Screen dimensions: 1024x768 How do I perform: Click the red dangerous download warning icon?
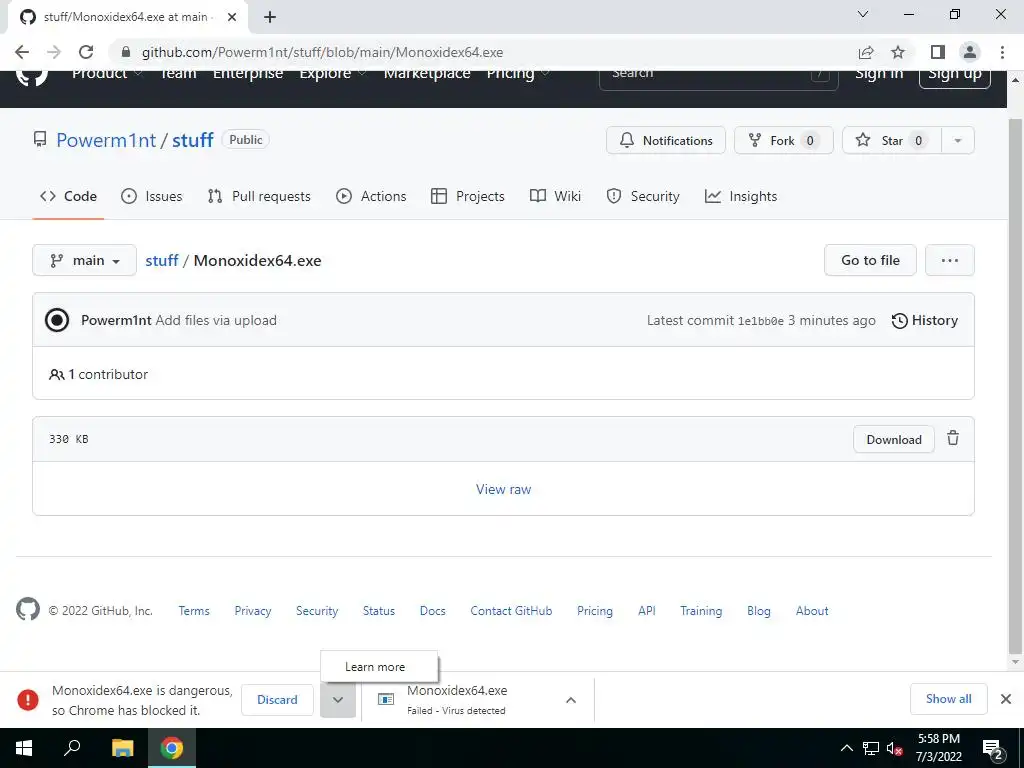pyautogui.click(x=27, y=699)
